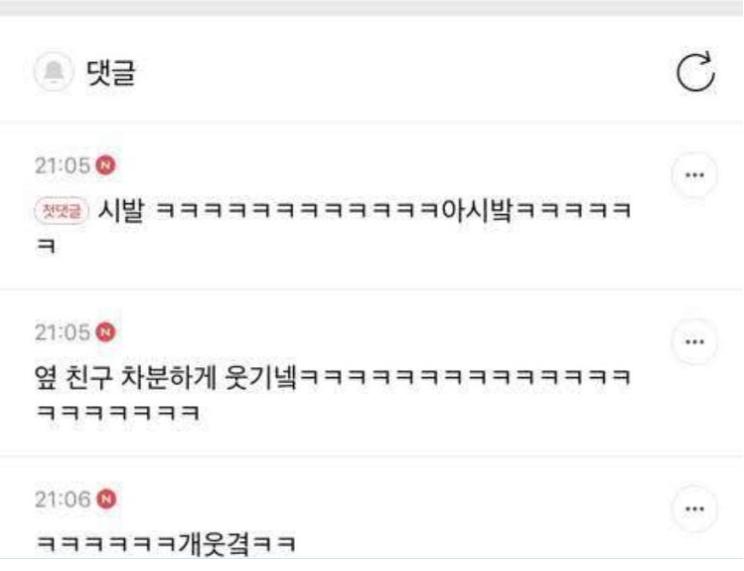Tap 아시발 in the first comment
Image resolution: width=744 pixels, height=571 pixels.
coord(477,210)
